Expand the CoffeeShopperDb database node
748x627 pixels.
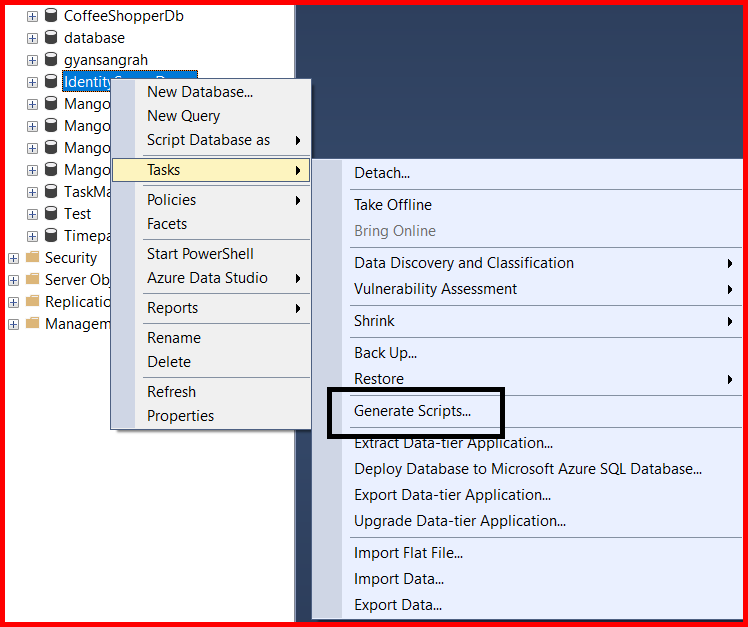click(32, 16)
